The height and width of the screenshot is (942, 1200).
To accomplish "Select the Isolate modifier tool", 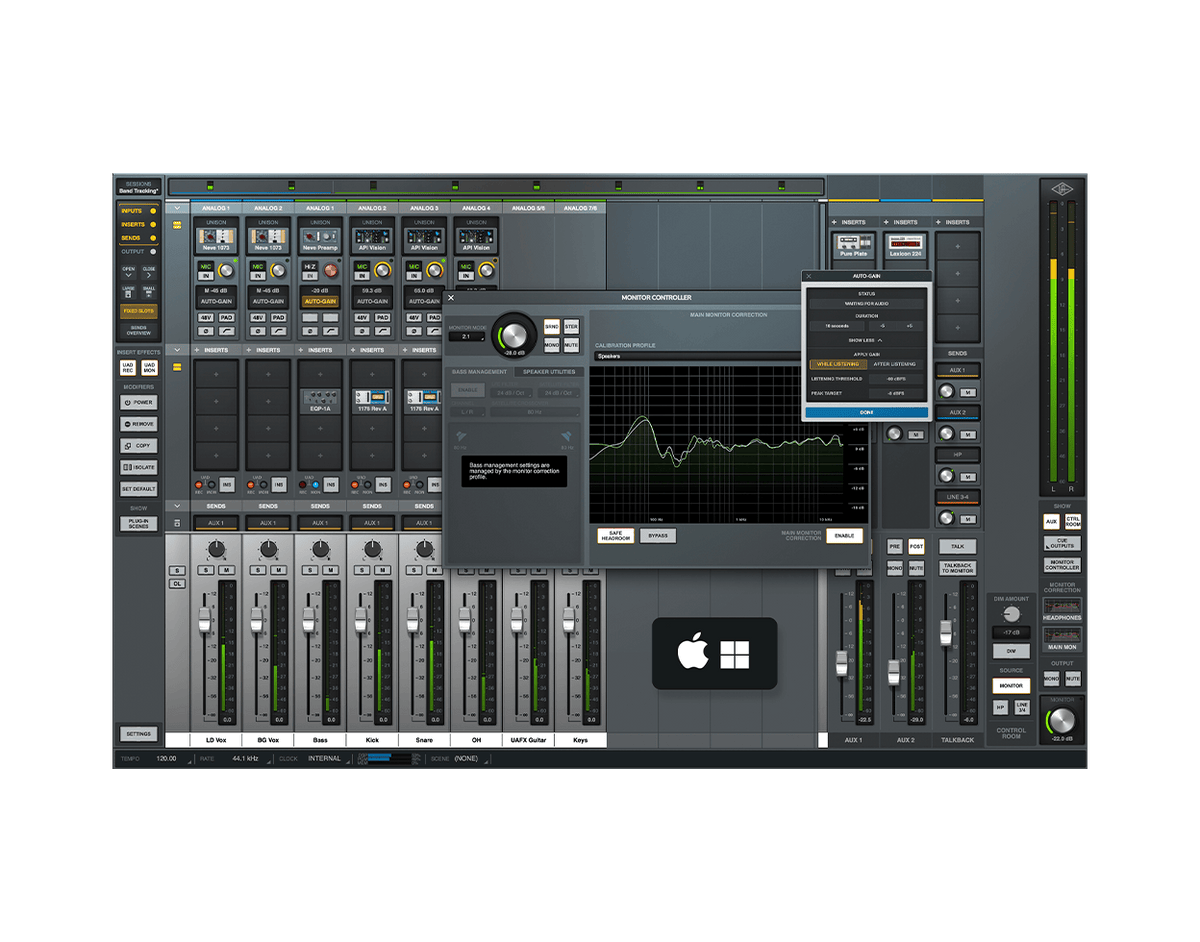I will (139, 467).
